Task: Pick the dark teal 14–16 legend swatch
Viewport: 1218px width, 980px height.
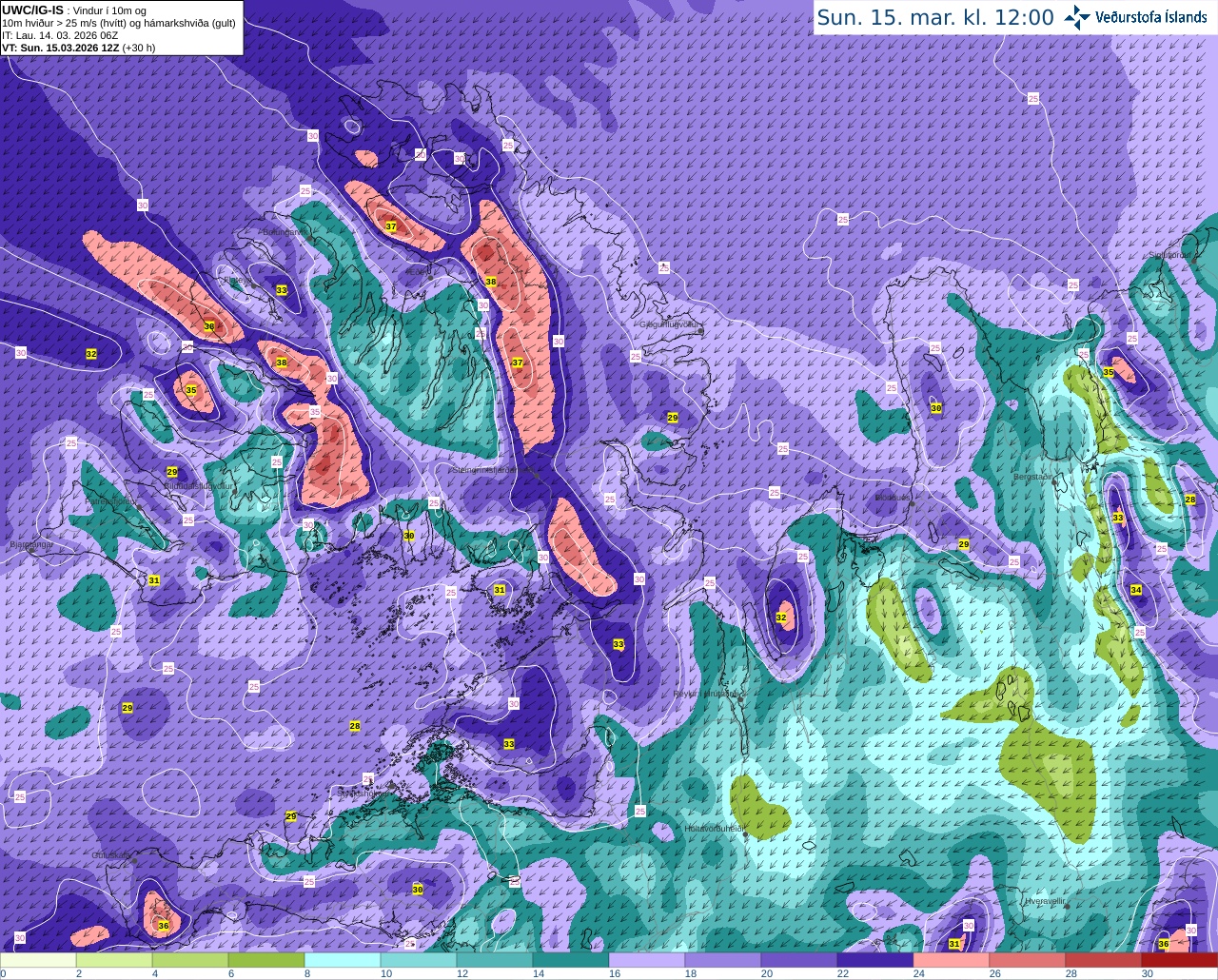Action: pos(571,961)
